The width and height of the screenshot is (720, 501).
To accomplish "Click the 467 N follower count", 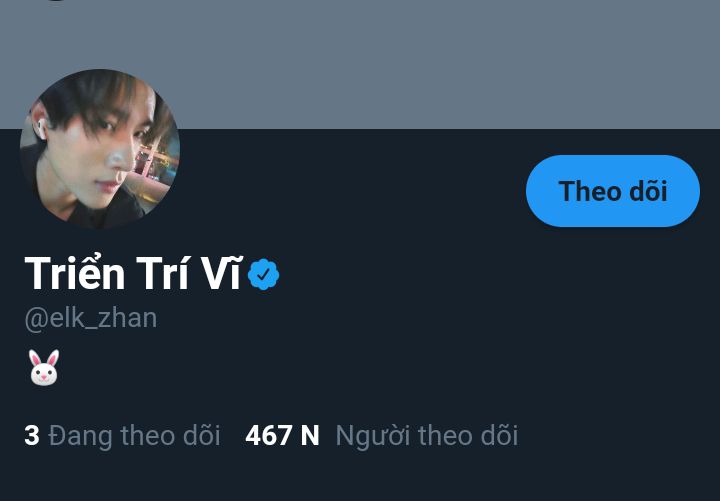I will 282,436.
